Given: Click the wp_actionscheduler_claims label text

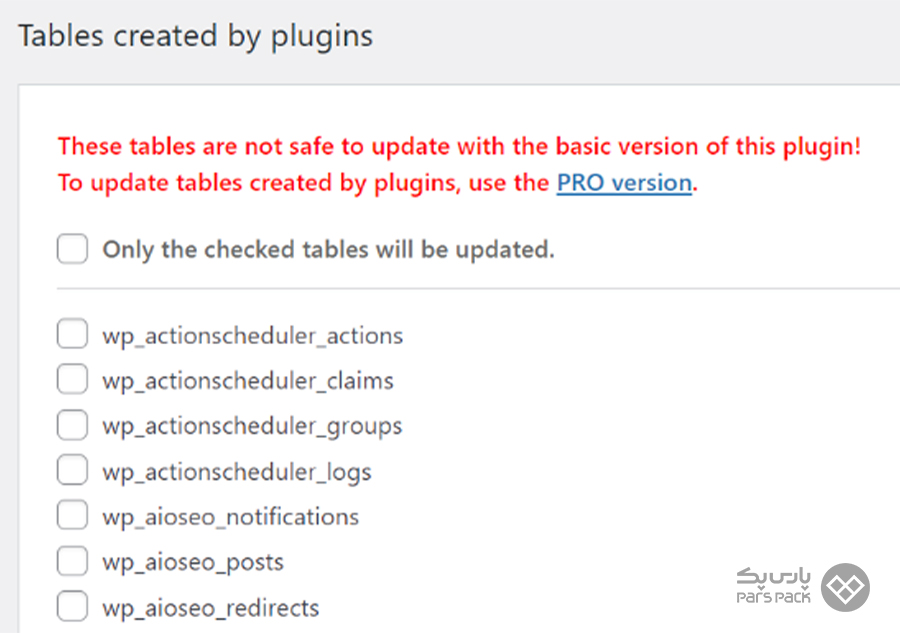Looking at the screenshot, I should [x=248, y=382].
